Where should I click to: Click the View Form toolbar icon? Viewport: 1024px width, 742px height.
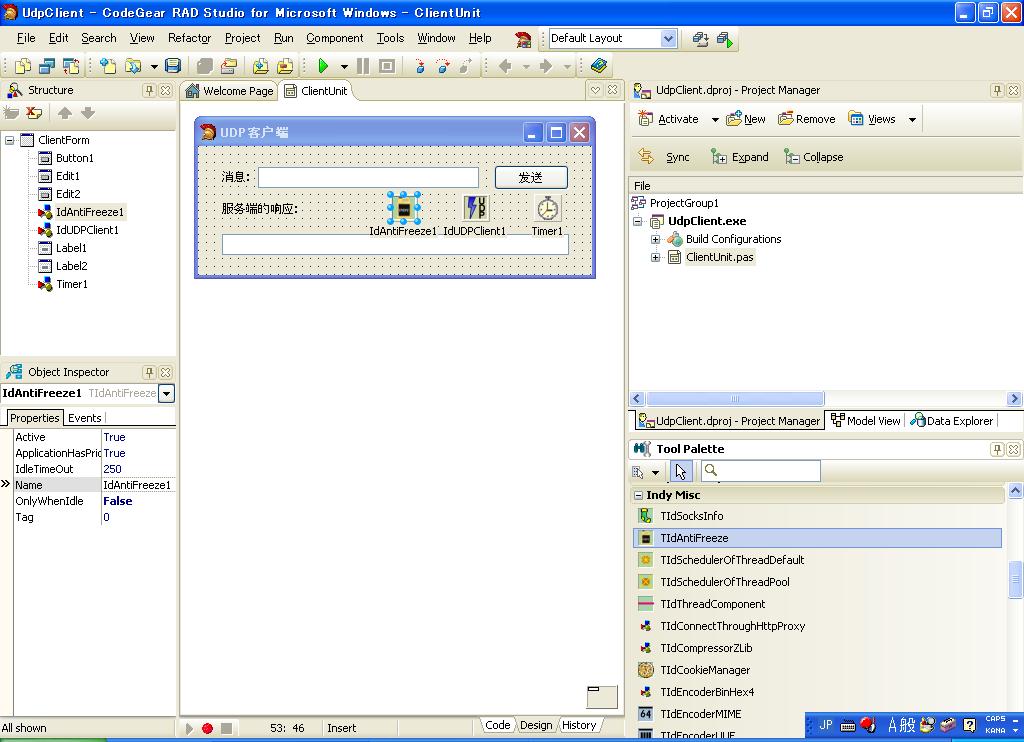coord(47,66)
